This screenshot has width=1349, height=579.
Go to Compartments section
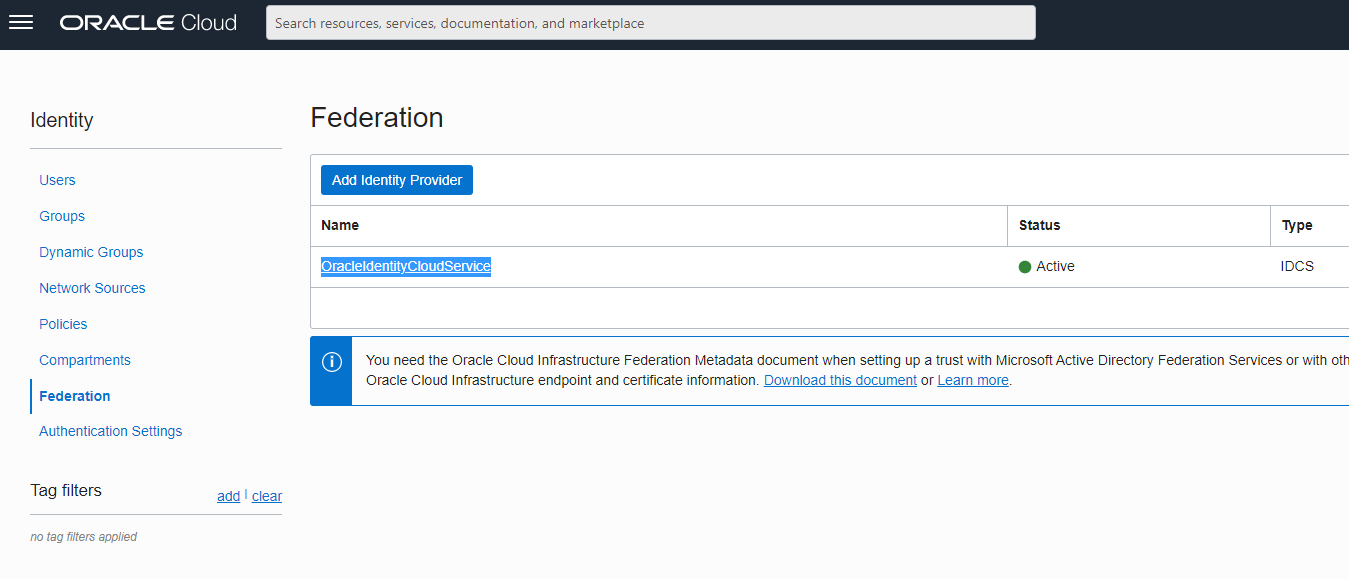85,360
